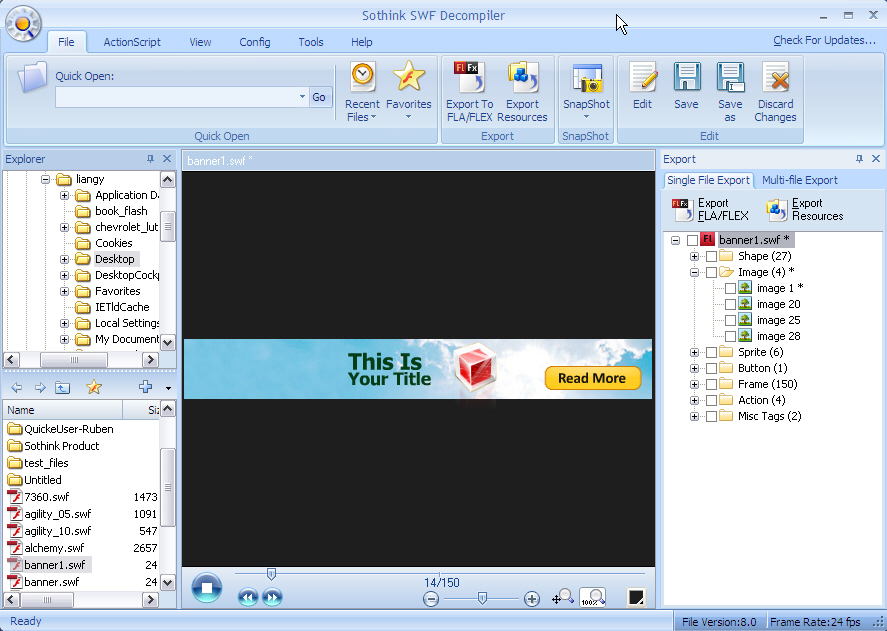Rewind to the previous frame
This screenshot has height=631, width=887.
(248, 597)
